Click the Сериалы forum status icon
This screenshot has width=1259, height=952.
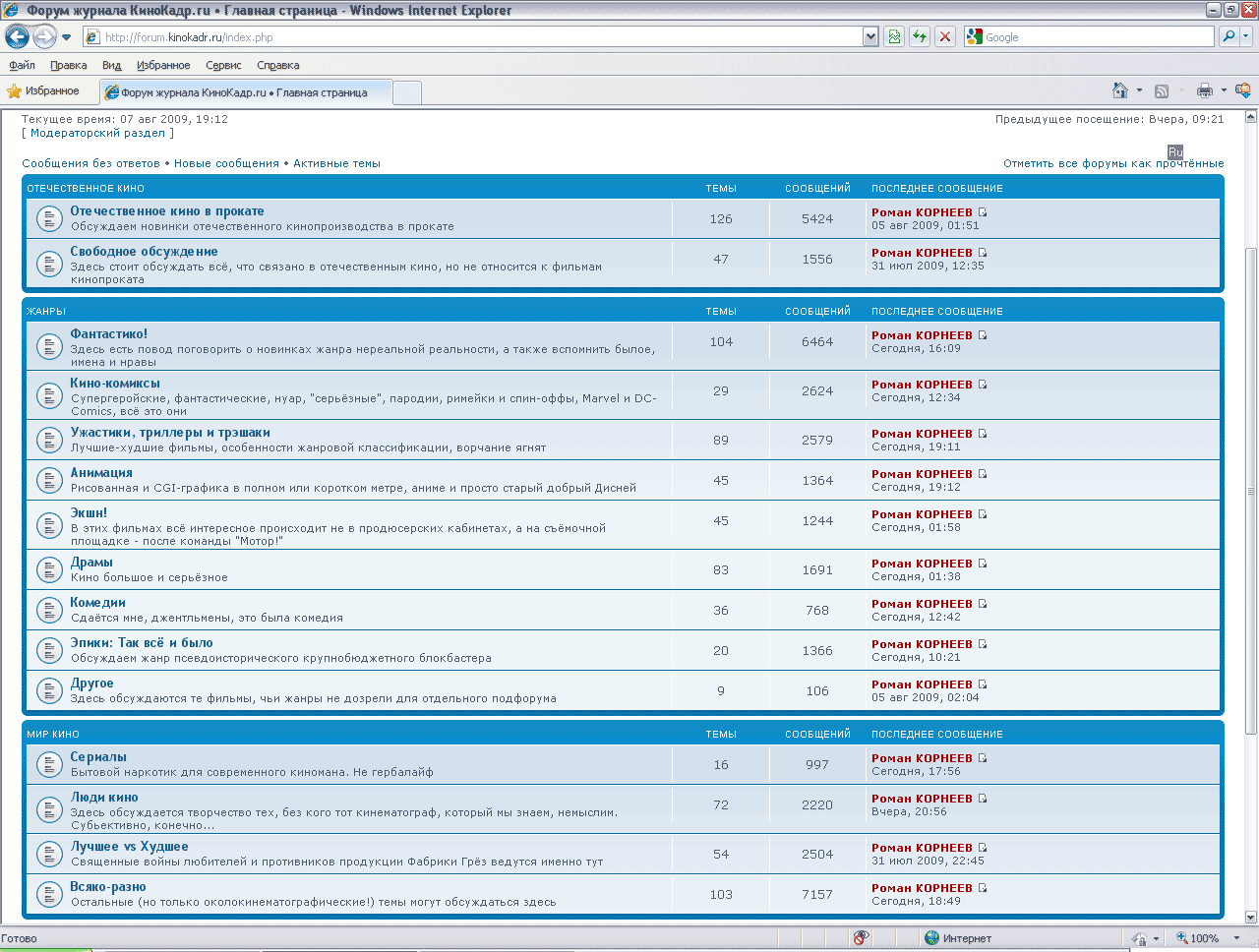coord(49,765)
